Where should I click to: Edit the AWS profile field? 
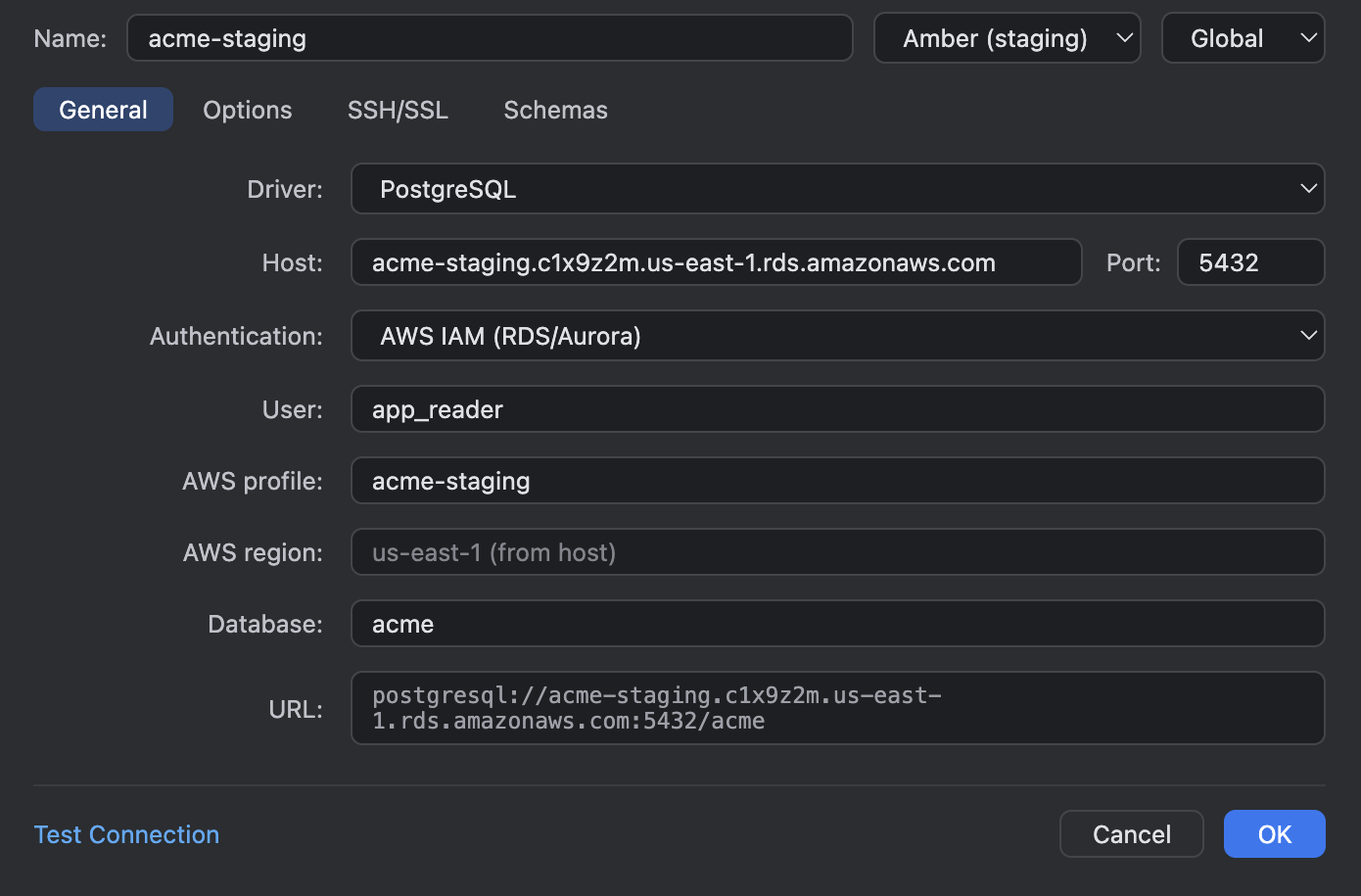837,481
